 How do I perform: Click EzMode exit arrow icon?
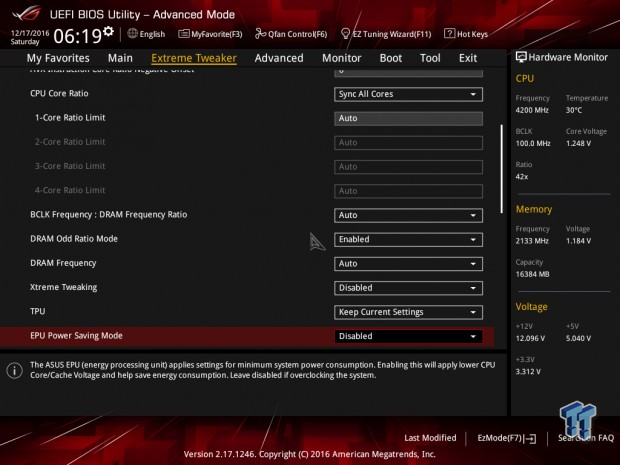[x=530, y=439]
